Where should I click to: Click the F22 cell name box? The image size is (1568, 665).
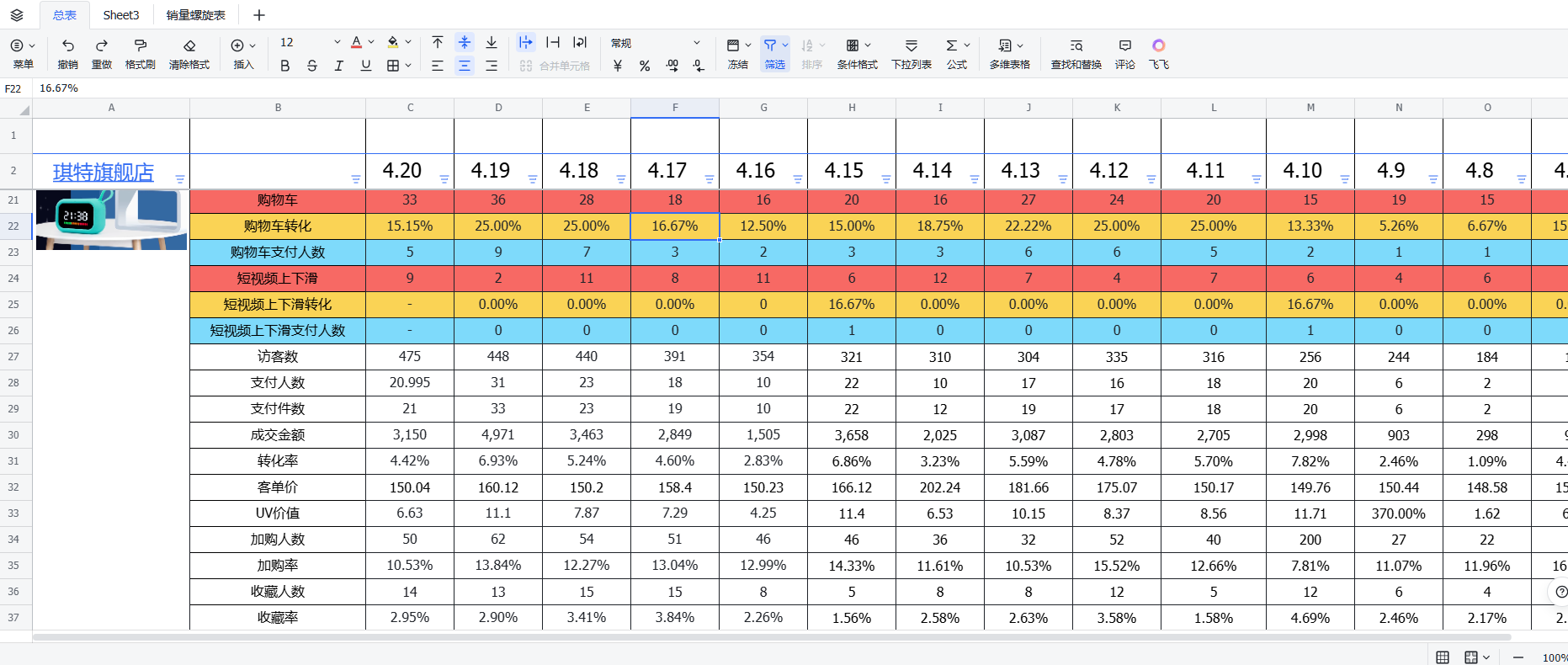(14, 88)
